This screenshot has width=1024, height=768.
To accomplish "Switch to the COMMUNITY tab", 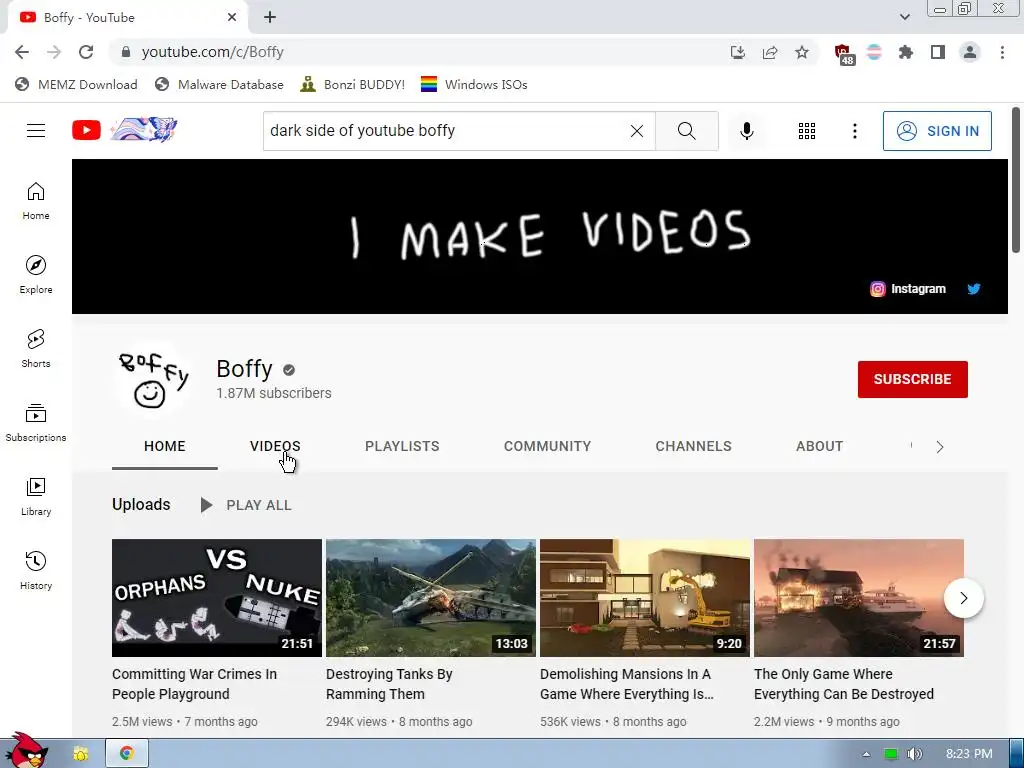I will pos(547,446).
